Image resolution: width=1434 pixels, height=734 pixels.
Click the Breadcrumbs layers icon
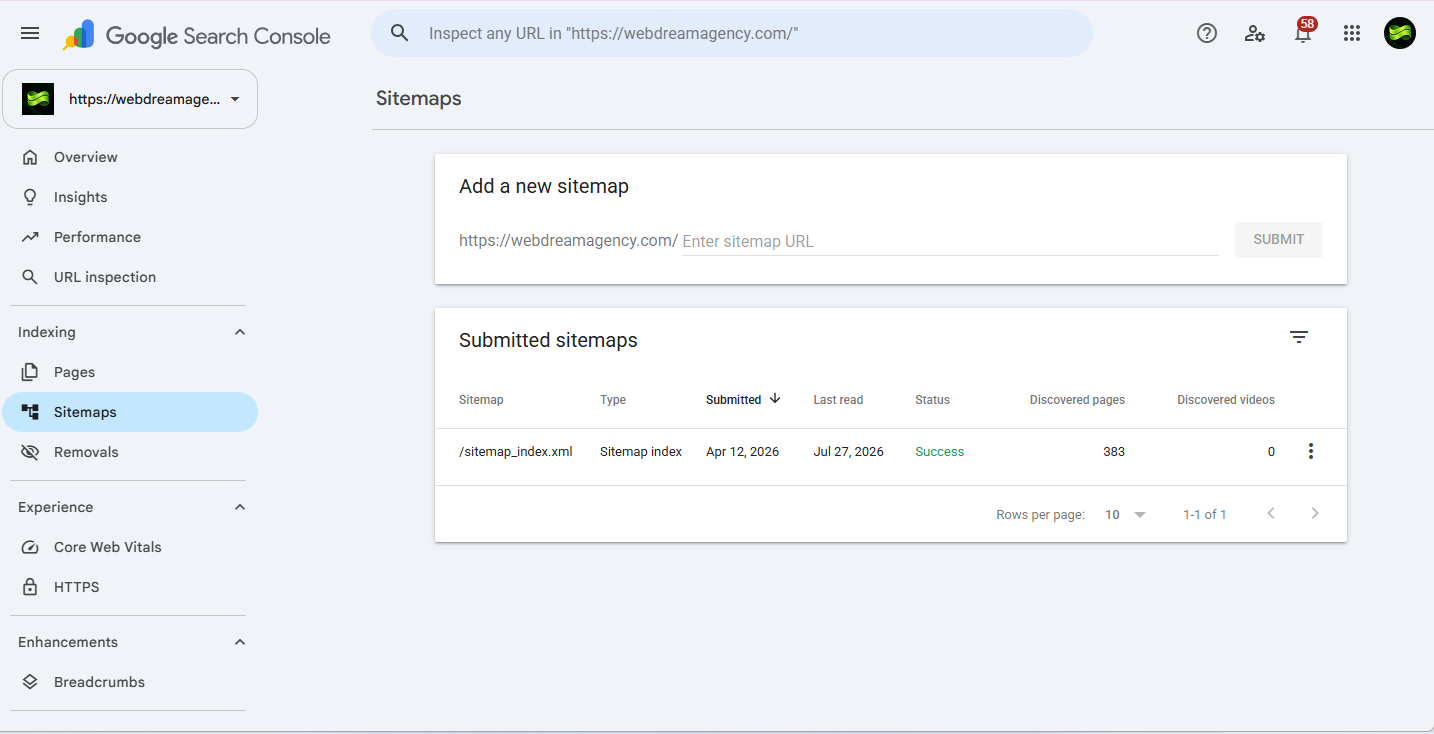(30, 682)
